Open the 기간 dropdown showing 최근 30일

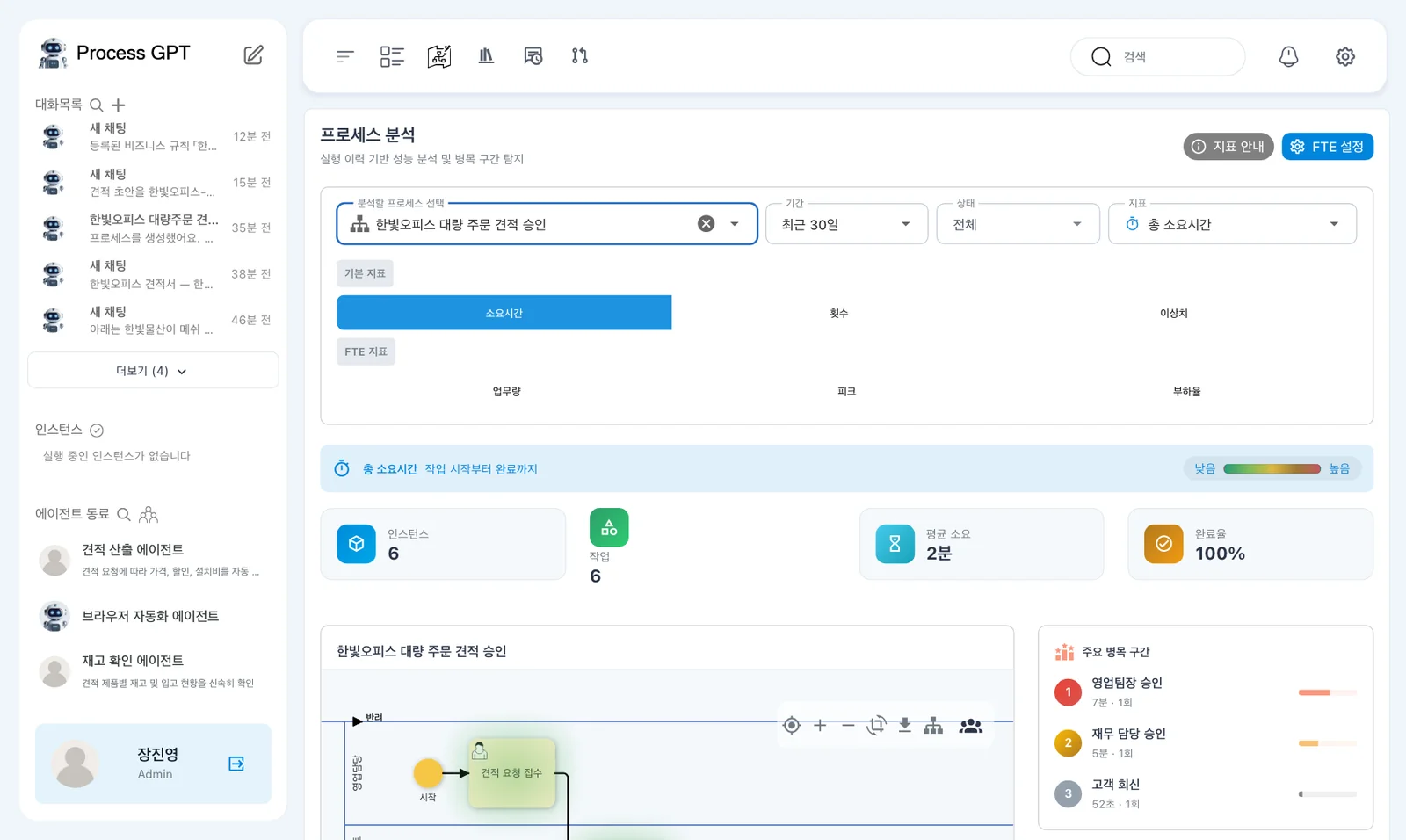(x=846, y=224)
